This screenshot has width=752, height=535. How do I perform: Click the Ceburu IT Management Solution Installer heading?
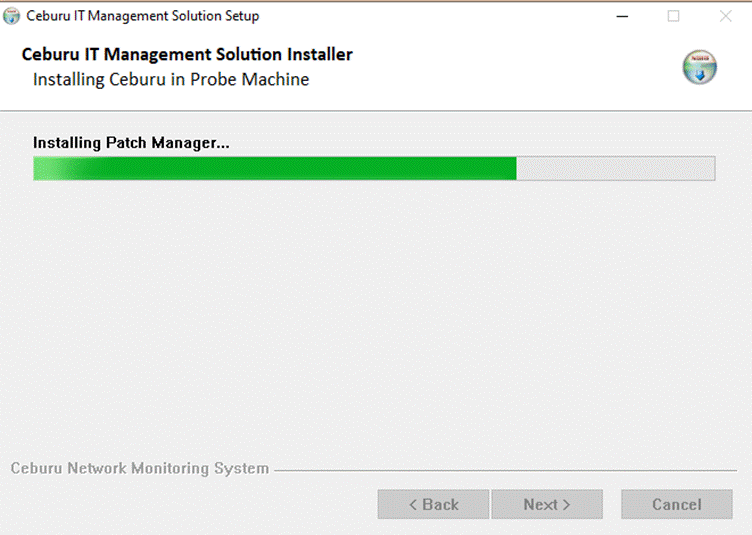187,54
